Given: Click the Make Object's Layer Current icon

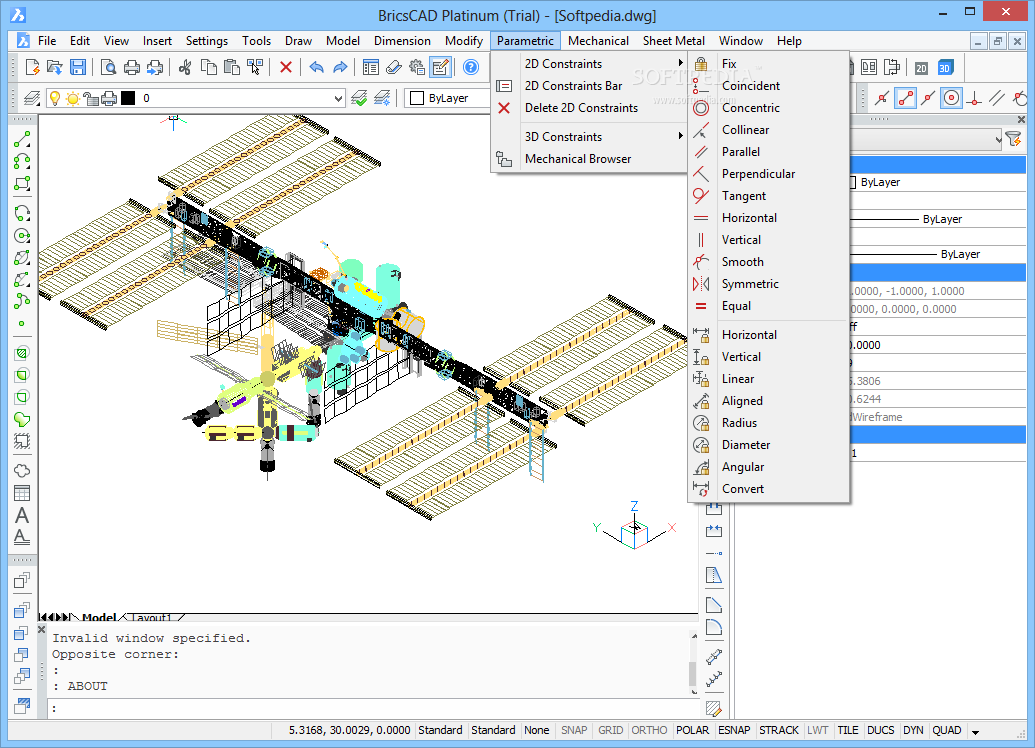Looking at the screenshot, I should pos(359,98).
